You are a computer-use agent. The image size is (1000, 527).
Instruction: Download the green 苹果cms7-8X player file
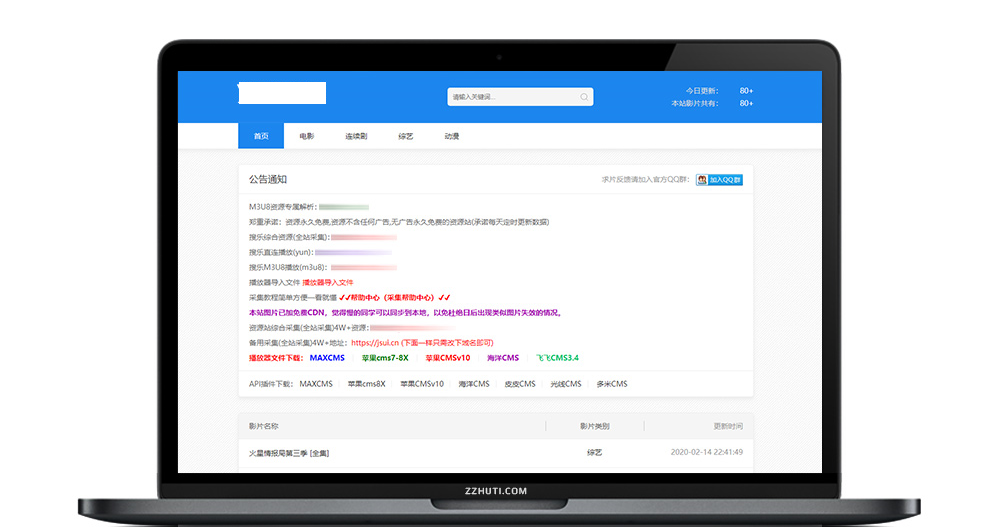385,357
